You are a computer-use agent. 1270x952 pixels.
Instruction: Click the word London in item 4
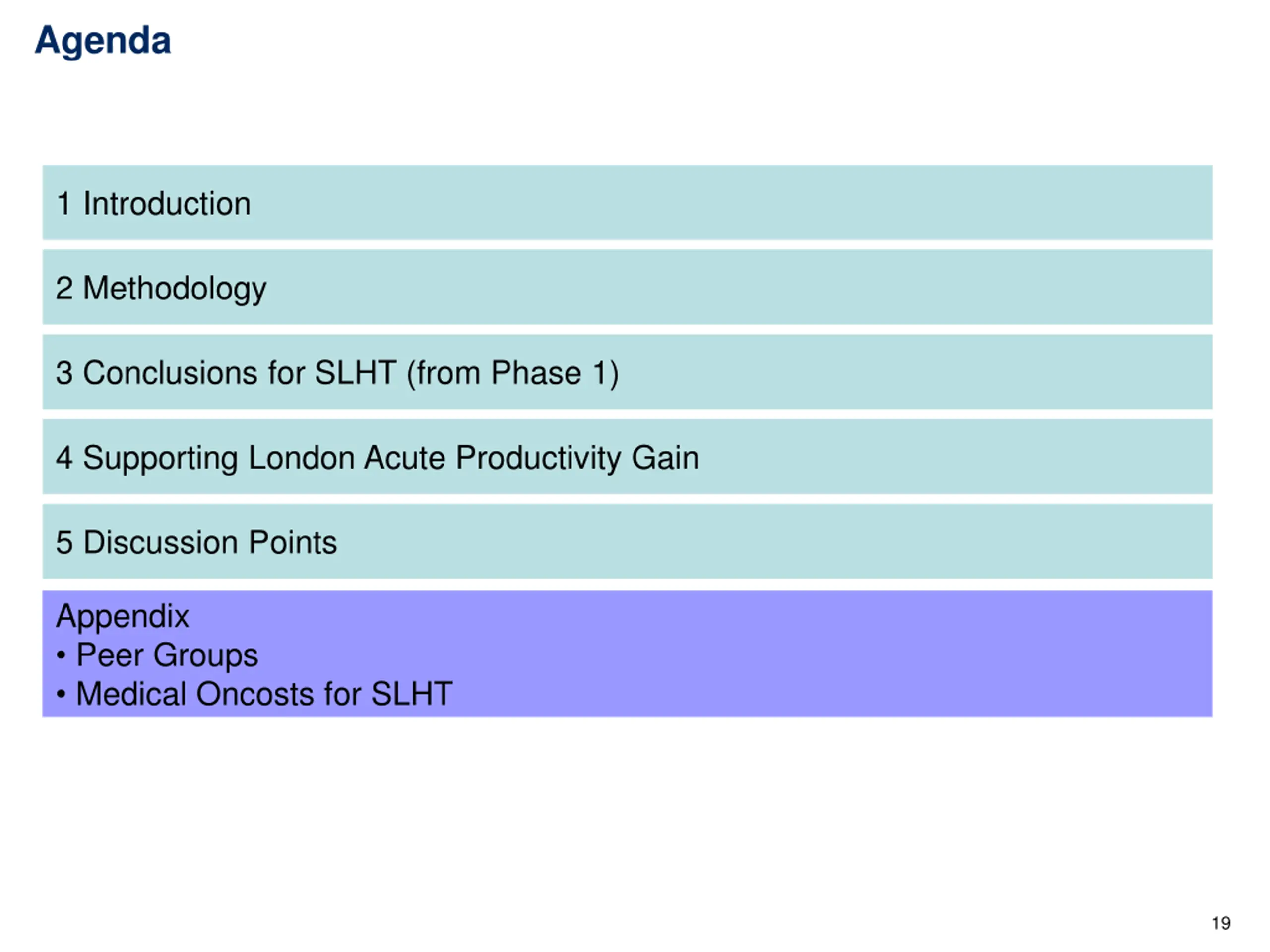(x=302, y=458)
